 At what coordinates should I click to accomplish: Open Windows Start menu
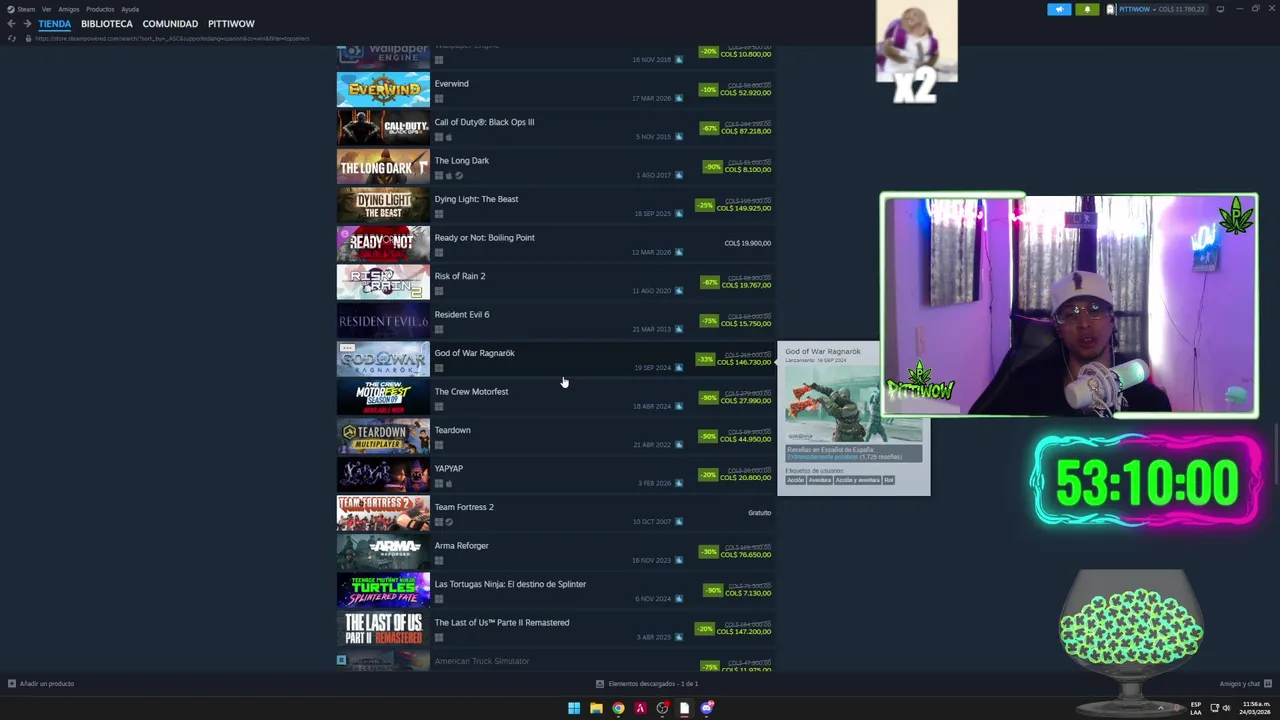[x=574, y=708]
